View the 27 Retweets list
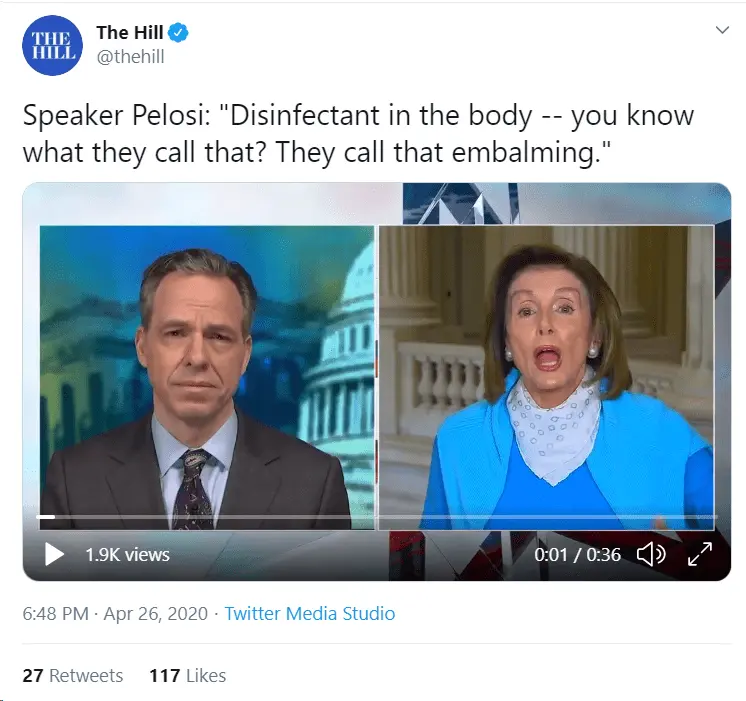The width and height of the screenshot is (746, 701). tap(73, 675)
